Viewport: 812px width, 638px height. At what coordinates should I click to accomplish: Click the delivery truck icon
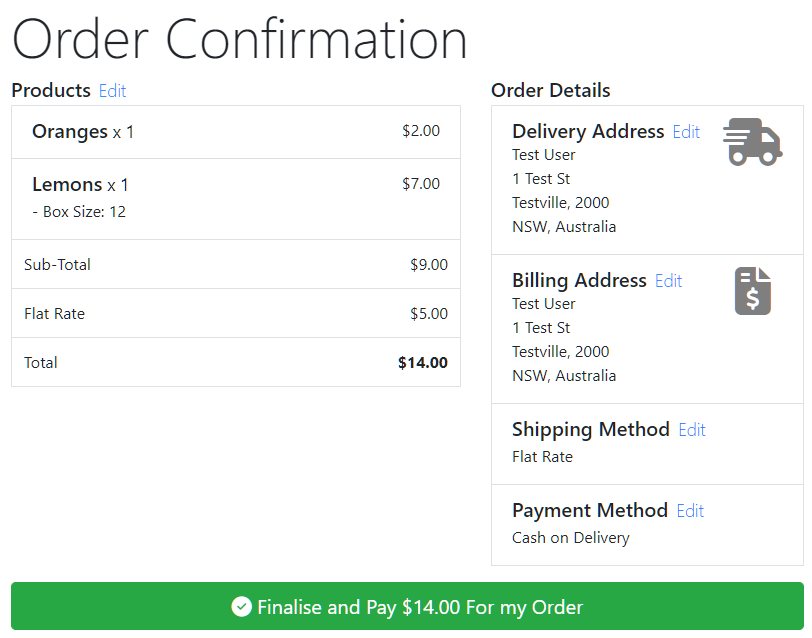pyautogui.click(x=752, y=142)
